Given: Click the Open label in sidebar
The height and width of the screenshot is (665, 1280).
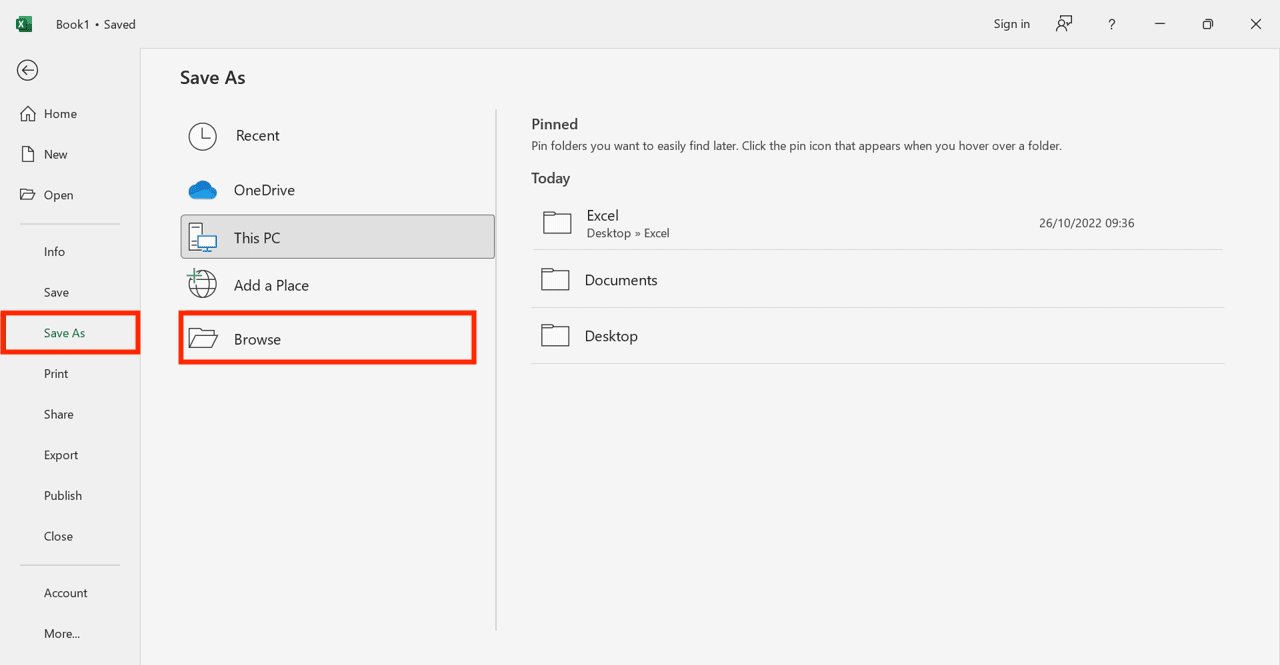Looking at the screenshot, I should [x=58, y=195].
